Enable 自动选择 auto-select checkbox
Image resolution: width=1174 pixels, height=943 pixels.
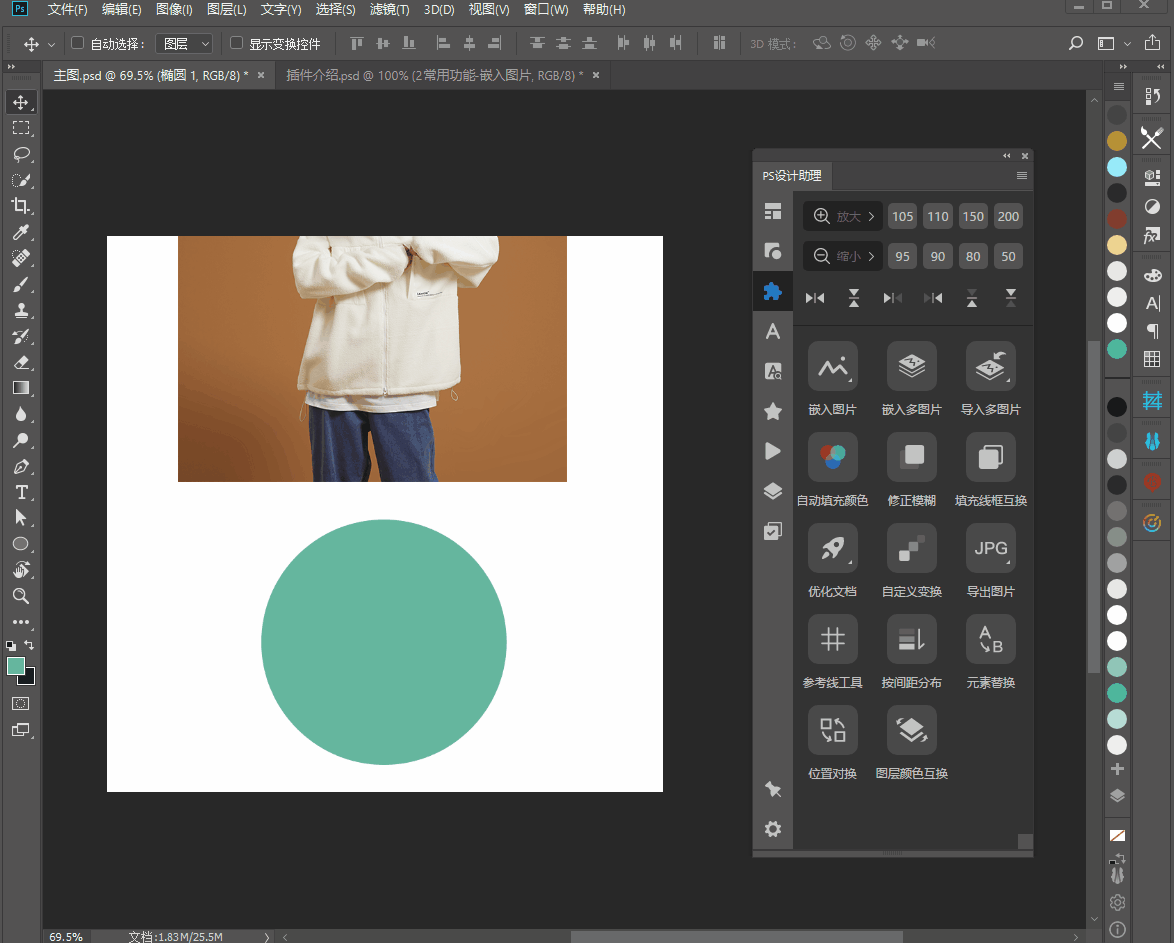[x=77, y=43]
